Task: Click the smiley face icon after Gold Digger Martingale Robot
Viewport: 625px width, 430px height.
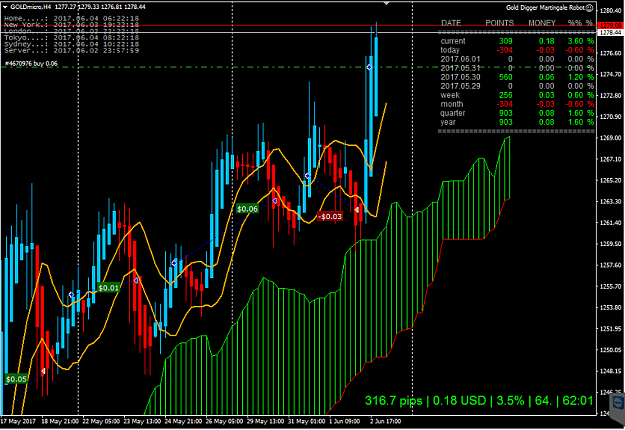Action: [590, 8]
